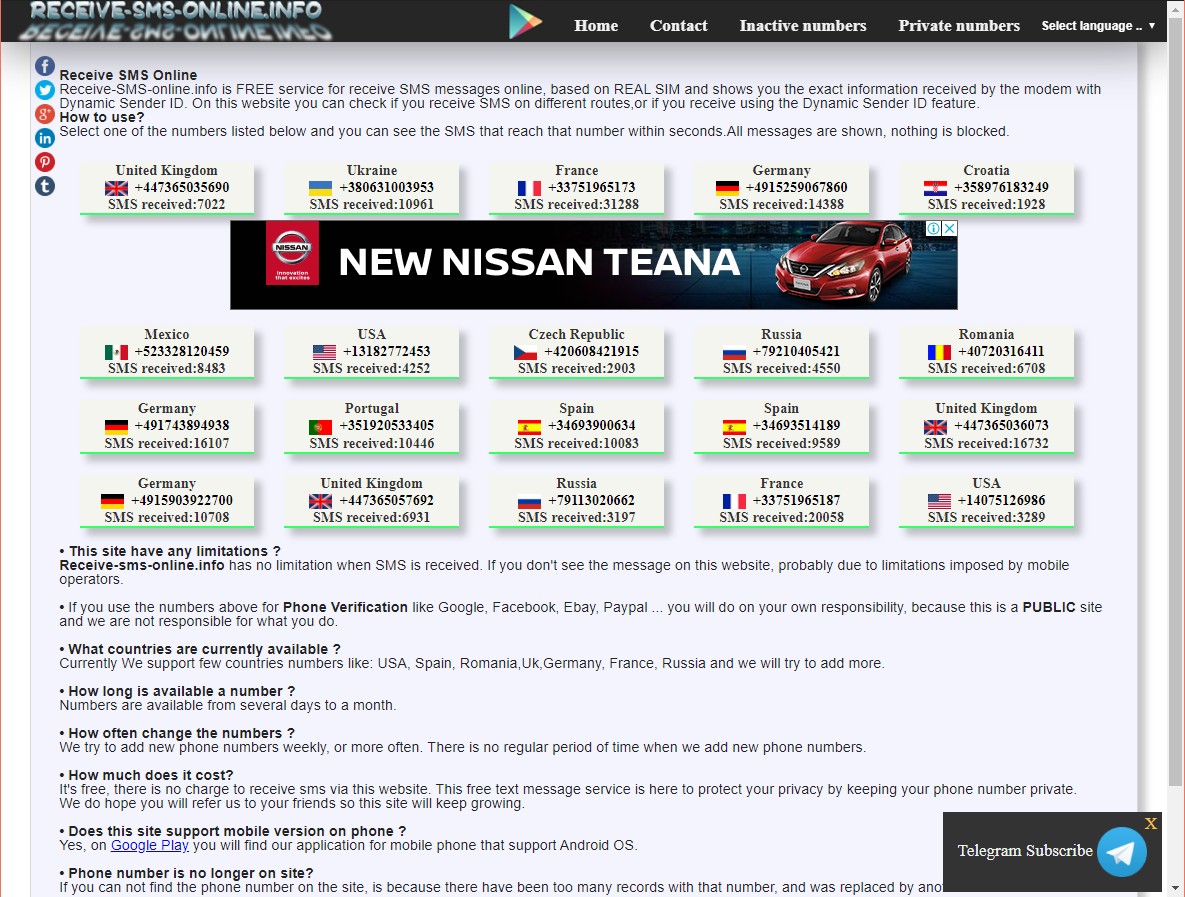Image resolution: width=1185 pixels, height=897 pixels.
Task: Select Ukraine number +380631003953
Action: coord(386,187)
